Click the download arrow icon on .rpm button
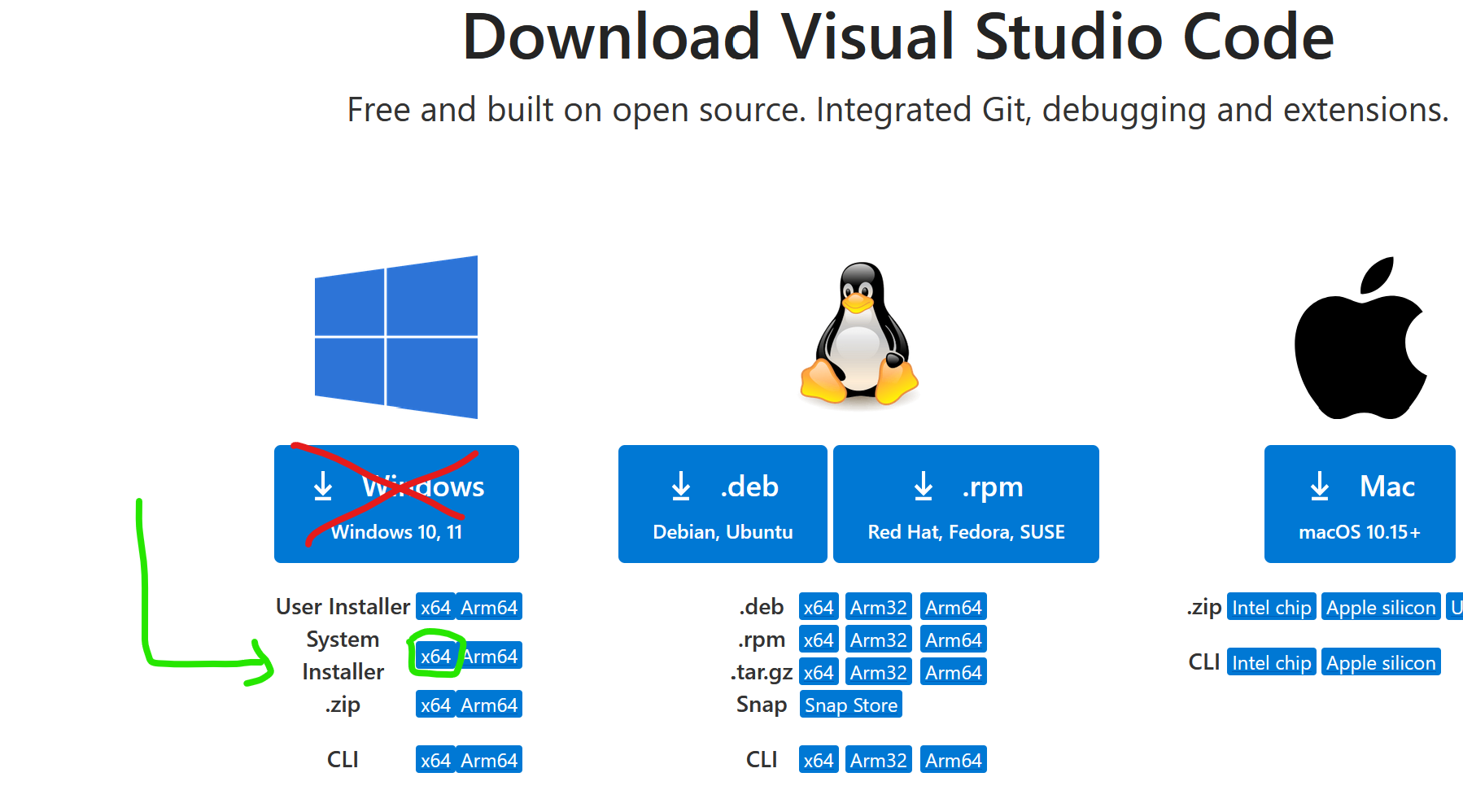The height and width of the screenshot is (812, 1463). tap(924, 487)
